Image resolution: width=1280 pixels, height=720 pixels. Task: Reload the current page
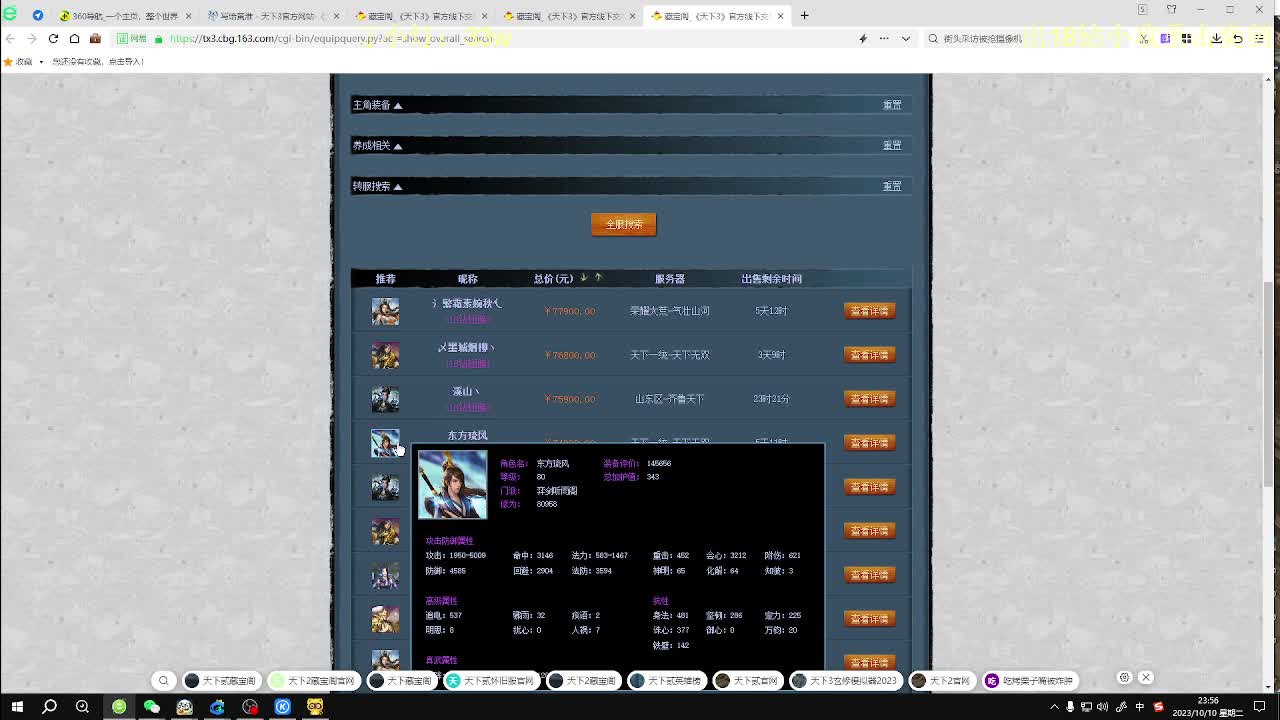53,38
